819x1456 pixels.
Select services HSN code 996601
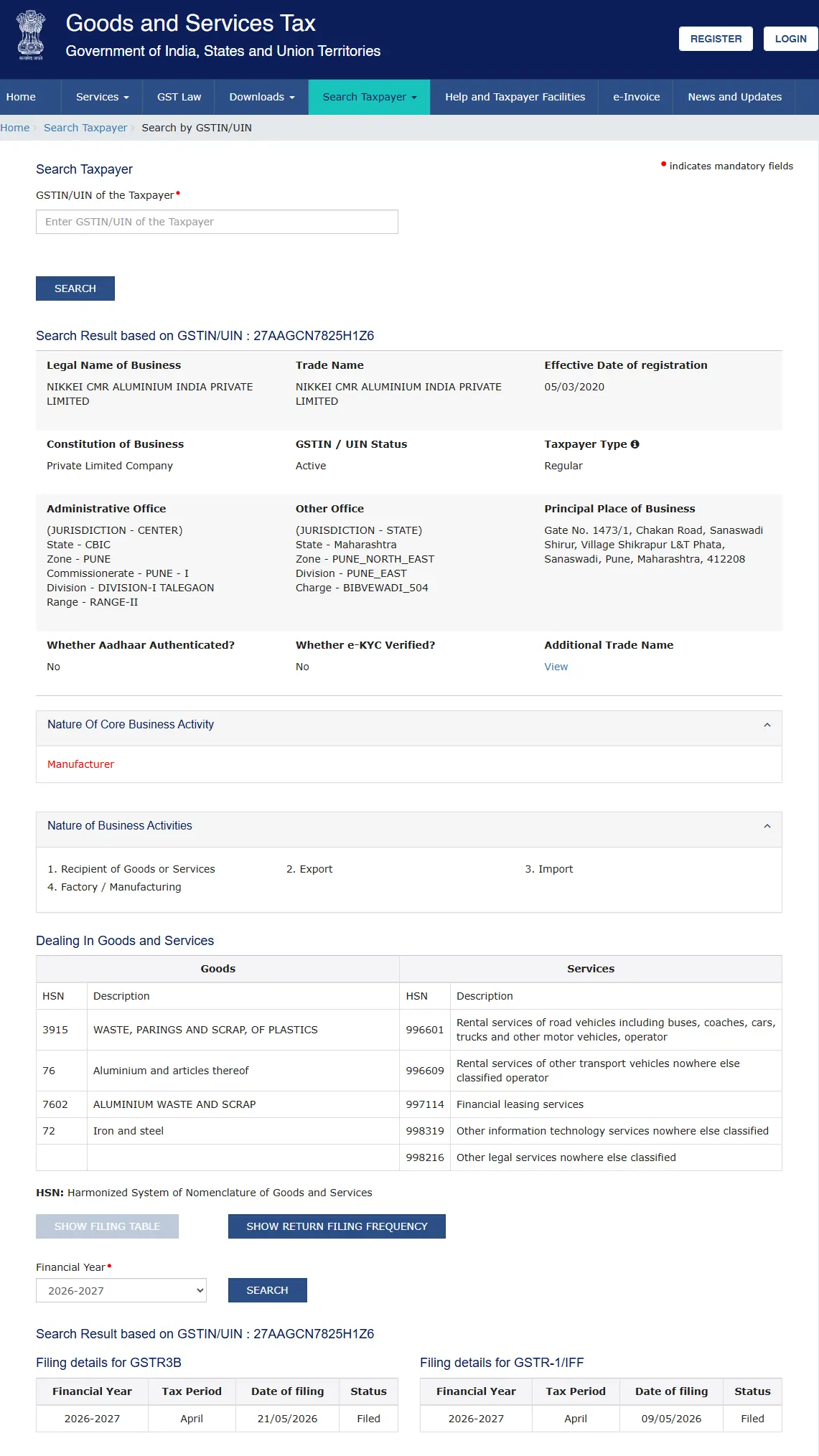[x=425, y=1030]
